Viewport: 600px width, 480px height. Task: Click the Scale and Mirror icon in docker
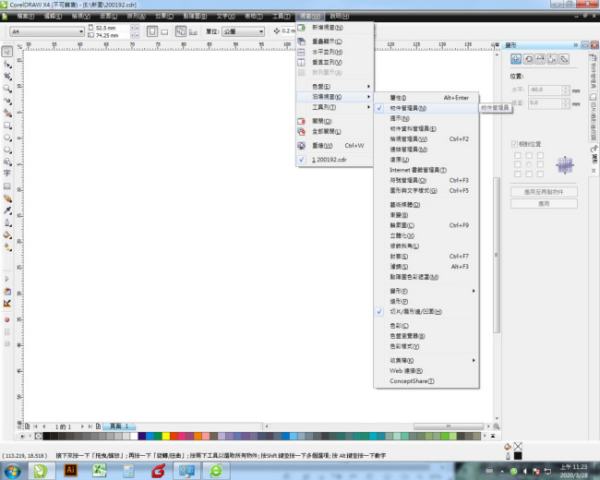coord(540,59)
